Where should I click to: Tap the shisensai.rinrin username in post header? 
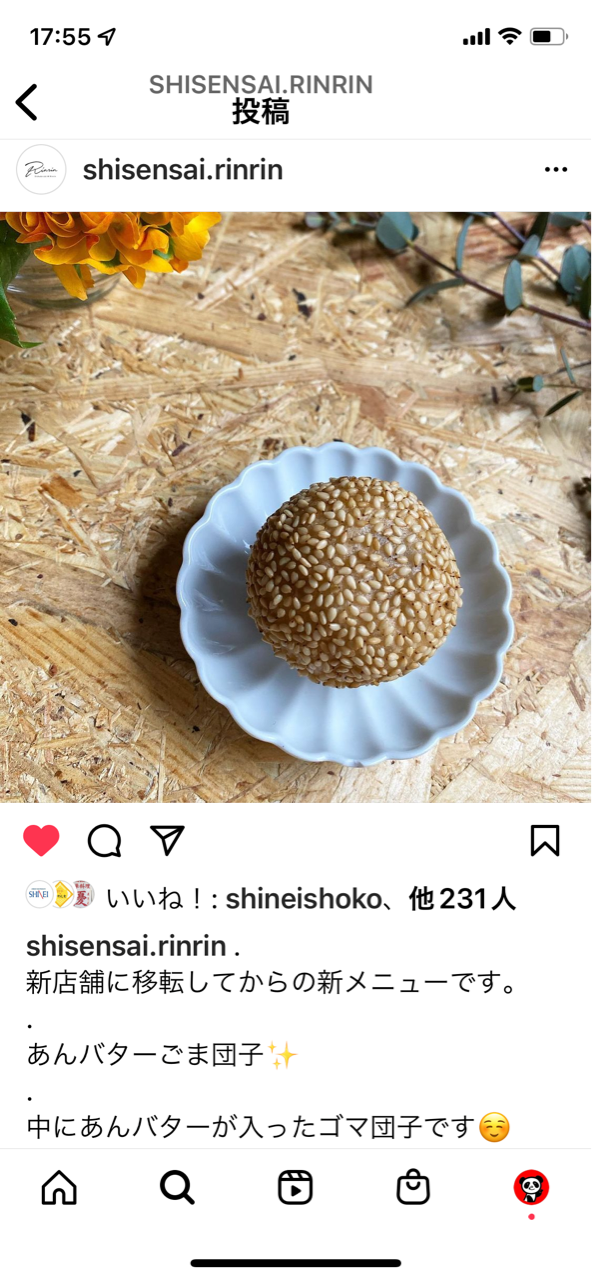[x=183, y=170]
